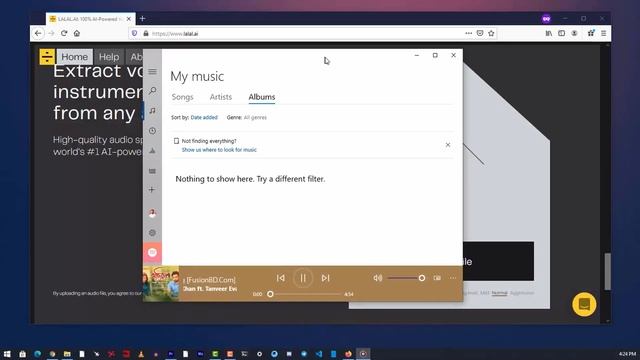Viewport: 640px width, 360px height.
Task: Pause the playing song
Action: click(303, 278)
